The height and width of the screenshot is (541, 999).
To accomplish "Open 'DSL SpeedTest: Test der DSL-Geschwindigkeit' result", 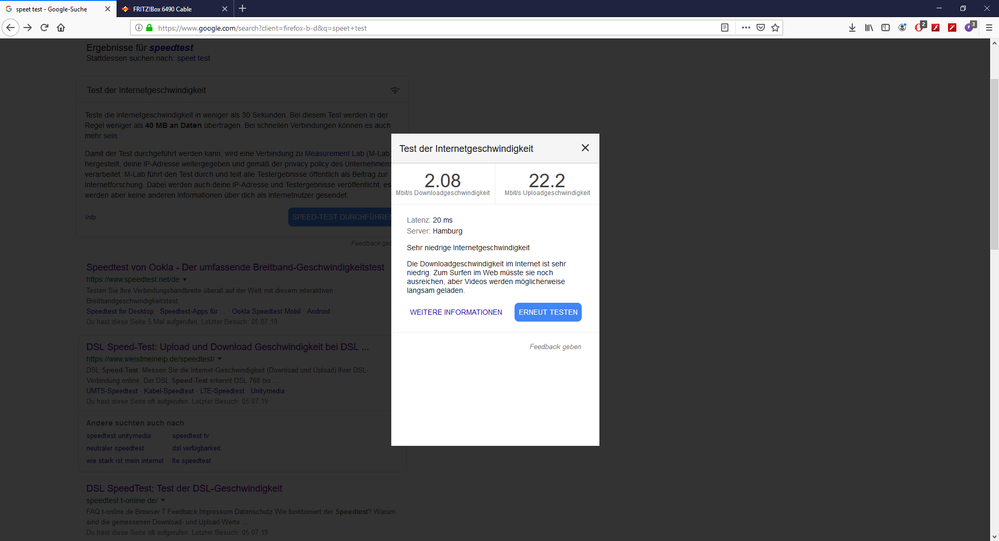I will click(184, 488).
